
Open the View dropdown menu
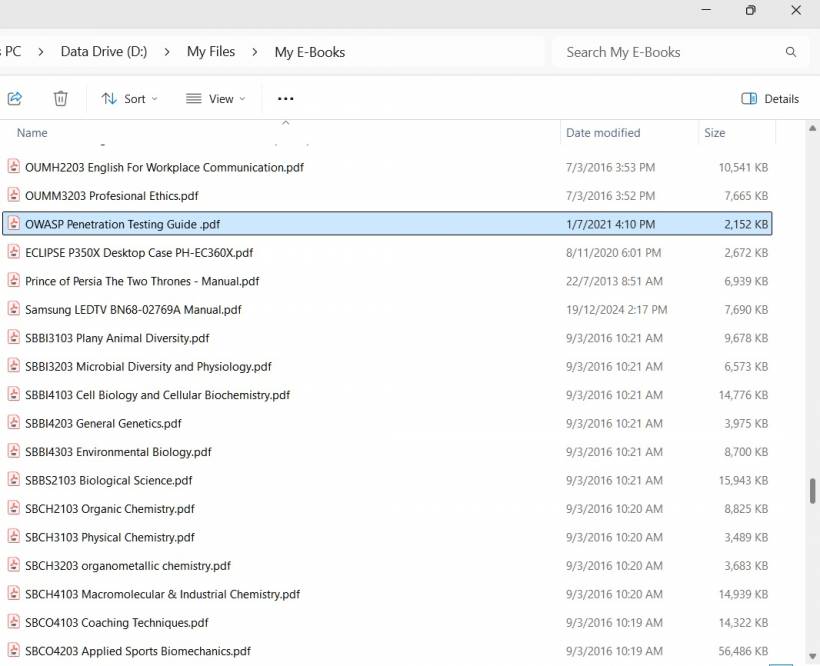(x=215, y=99)
